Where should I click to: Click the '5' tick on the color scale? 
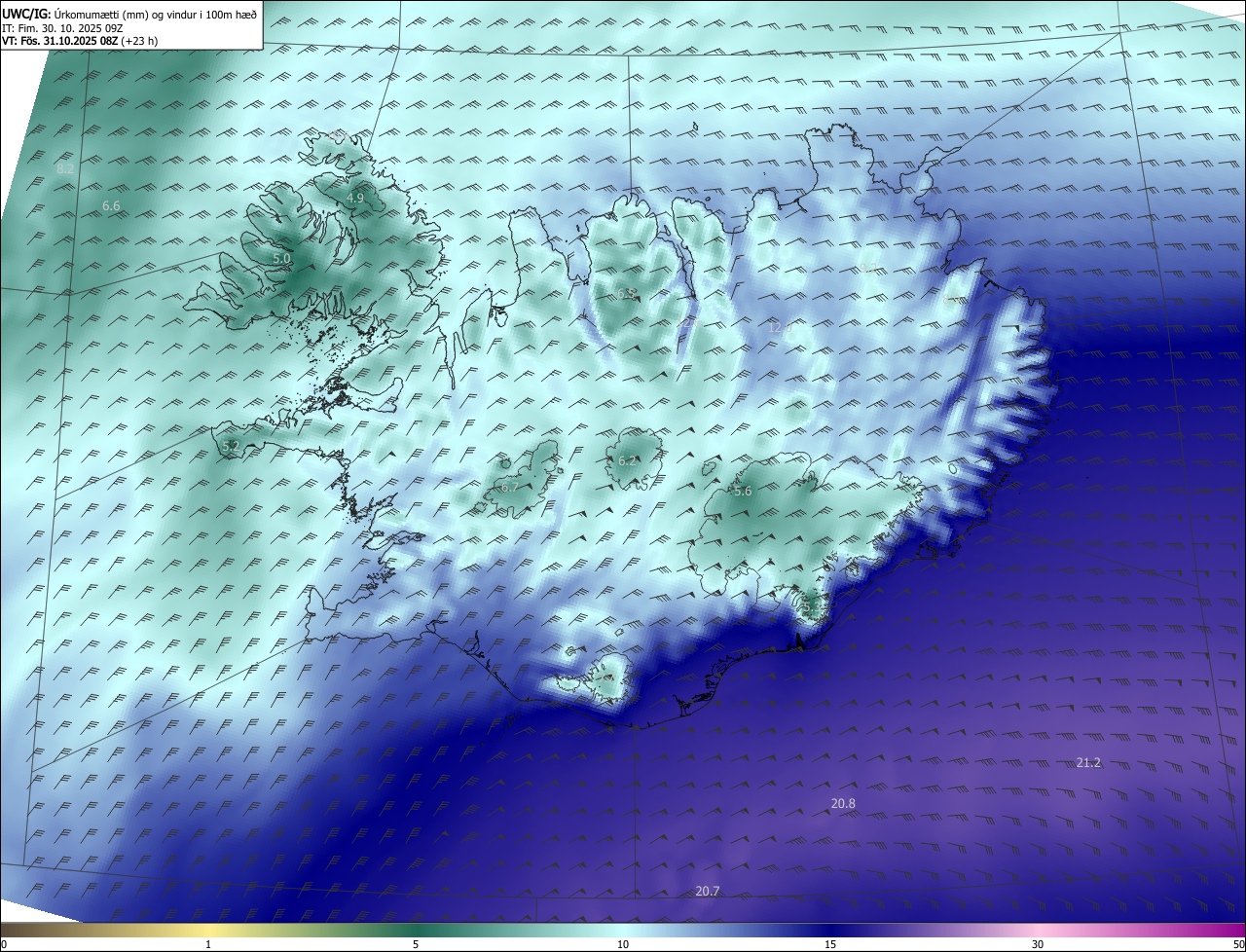point(416,944)
